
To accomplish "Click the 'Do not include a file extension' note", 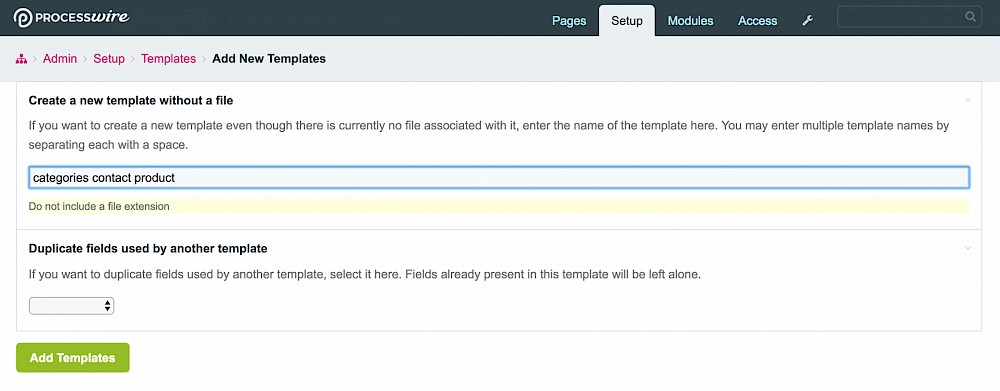I will [99, 207].
